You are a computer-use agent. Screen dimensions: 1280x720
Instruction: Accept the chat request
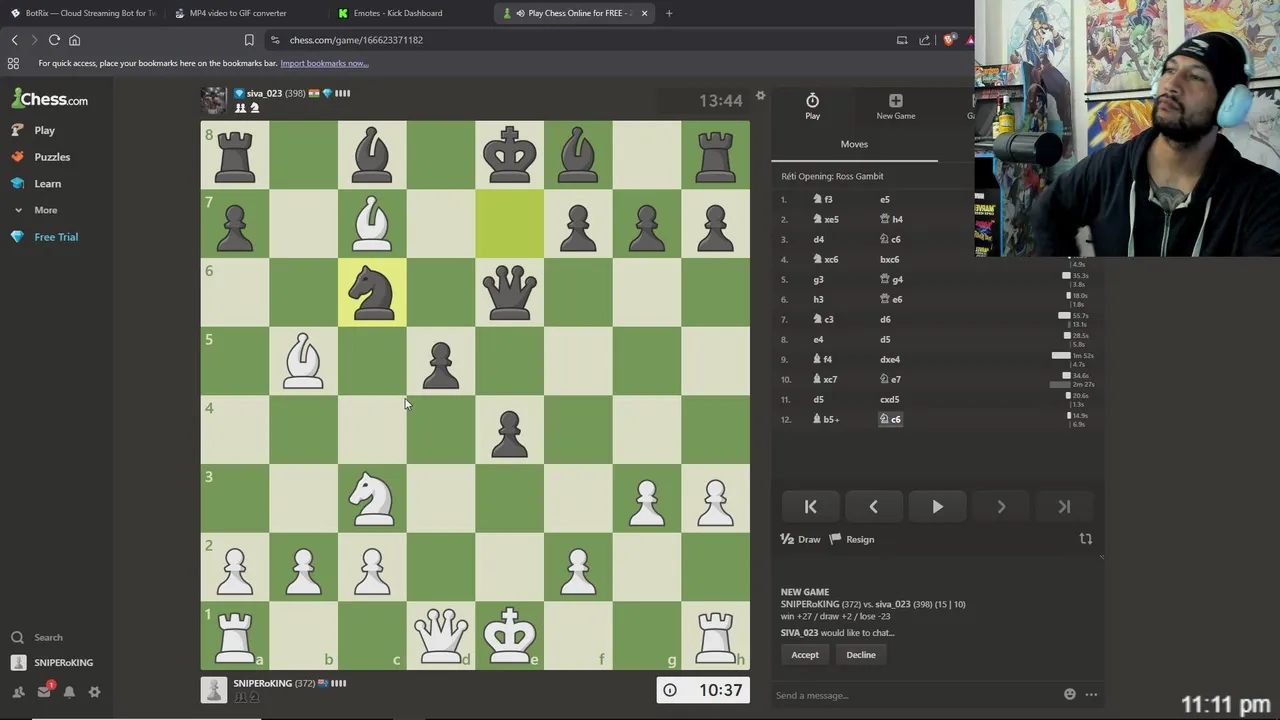click(805, 655)
